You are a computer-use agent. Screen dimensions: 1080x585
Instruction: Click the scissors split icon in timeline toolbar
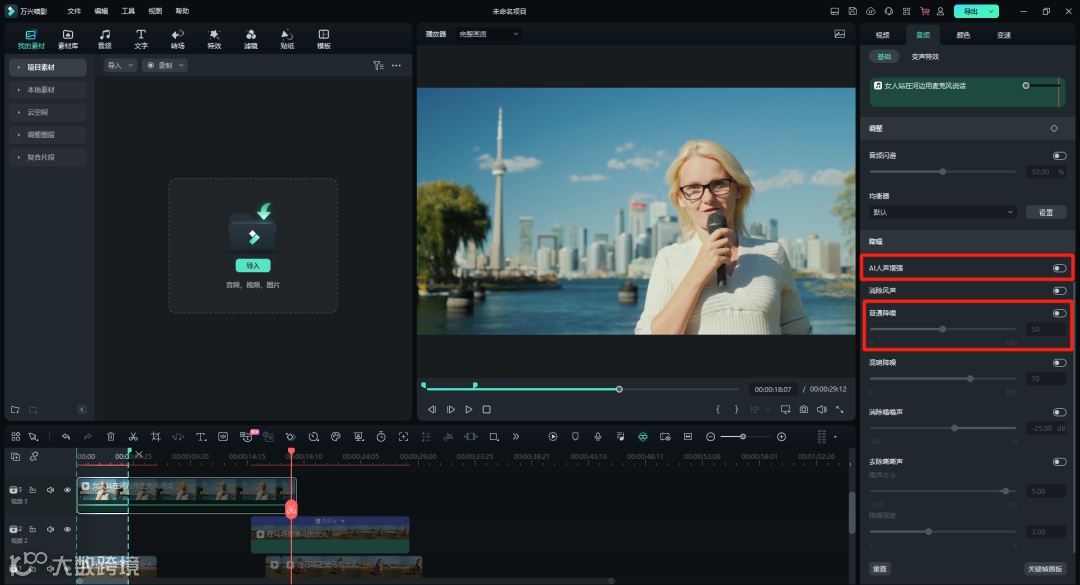133,437
